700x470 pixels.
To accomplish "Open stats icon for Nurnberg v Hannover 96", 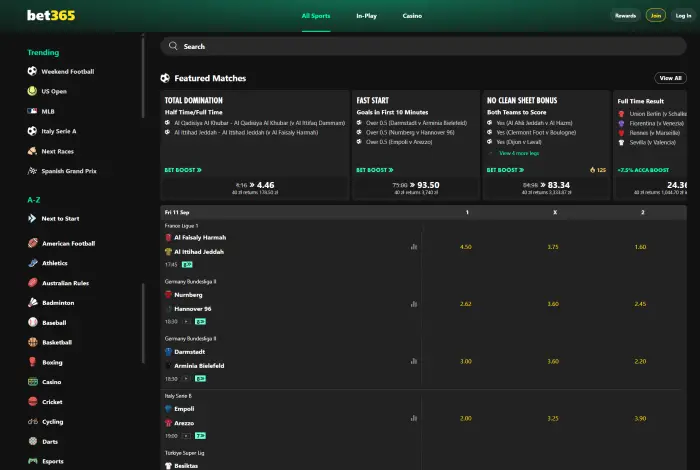I will point(414,304).
